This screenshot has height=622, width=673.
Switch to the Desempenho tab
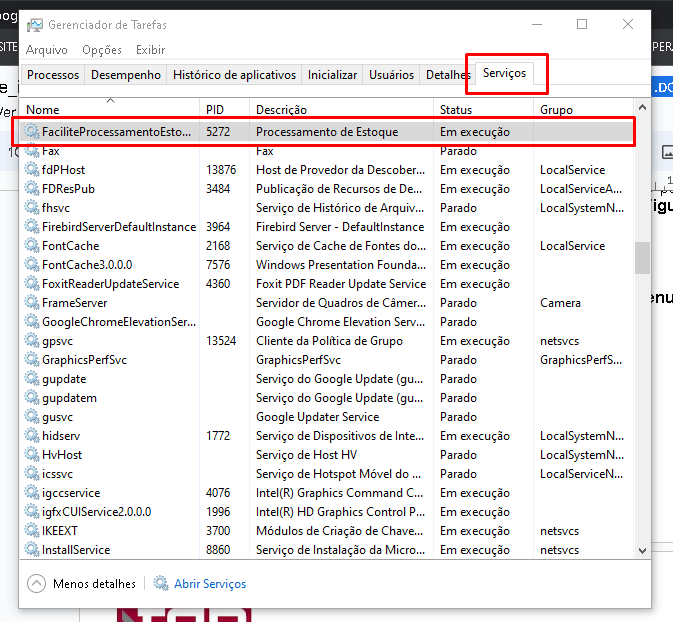pyautogui.click(x=126, y=75)
